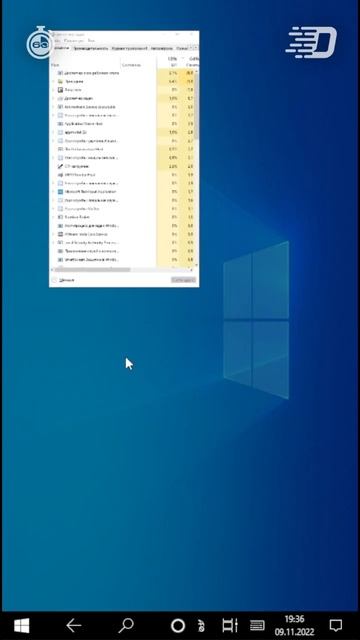Viewport: 360px width, 640px height.
Task: Switch to the Процессы tab
Action: (x=61, y=48)
